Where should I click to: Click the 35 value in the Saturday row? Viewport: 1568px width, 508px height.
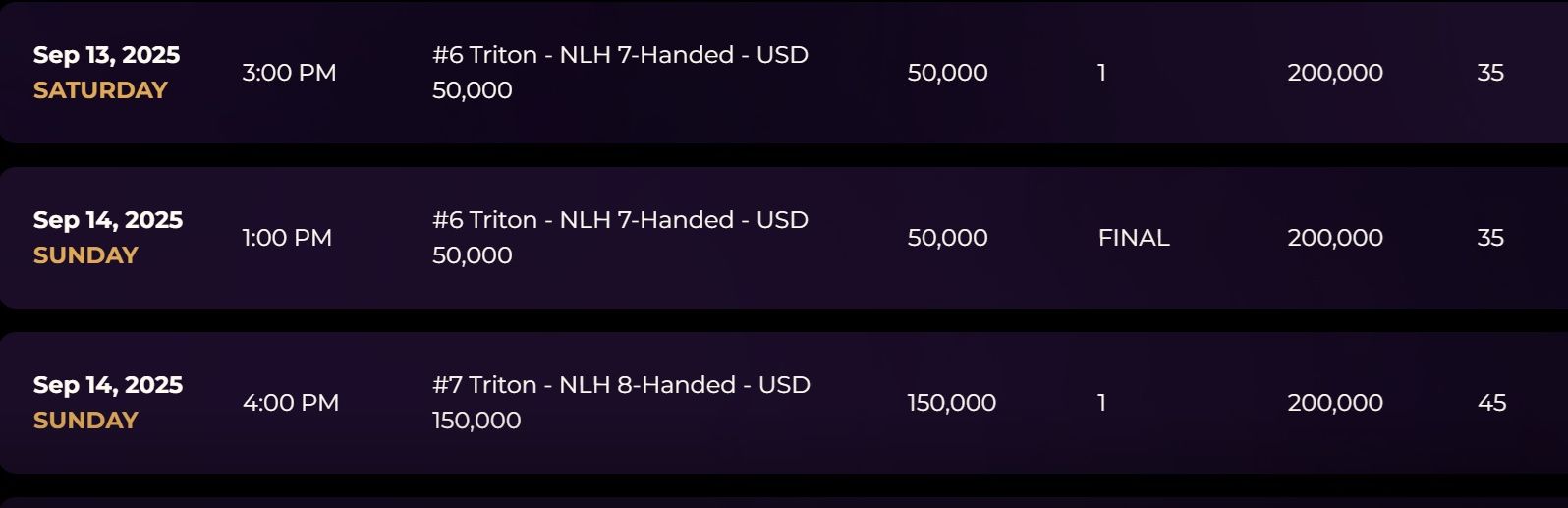[x=1490, y=73]
